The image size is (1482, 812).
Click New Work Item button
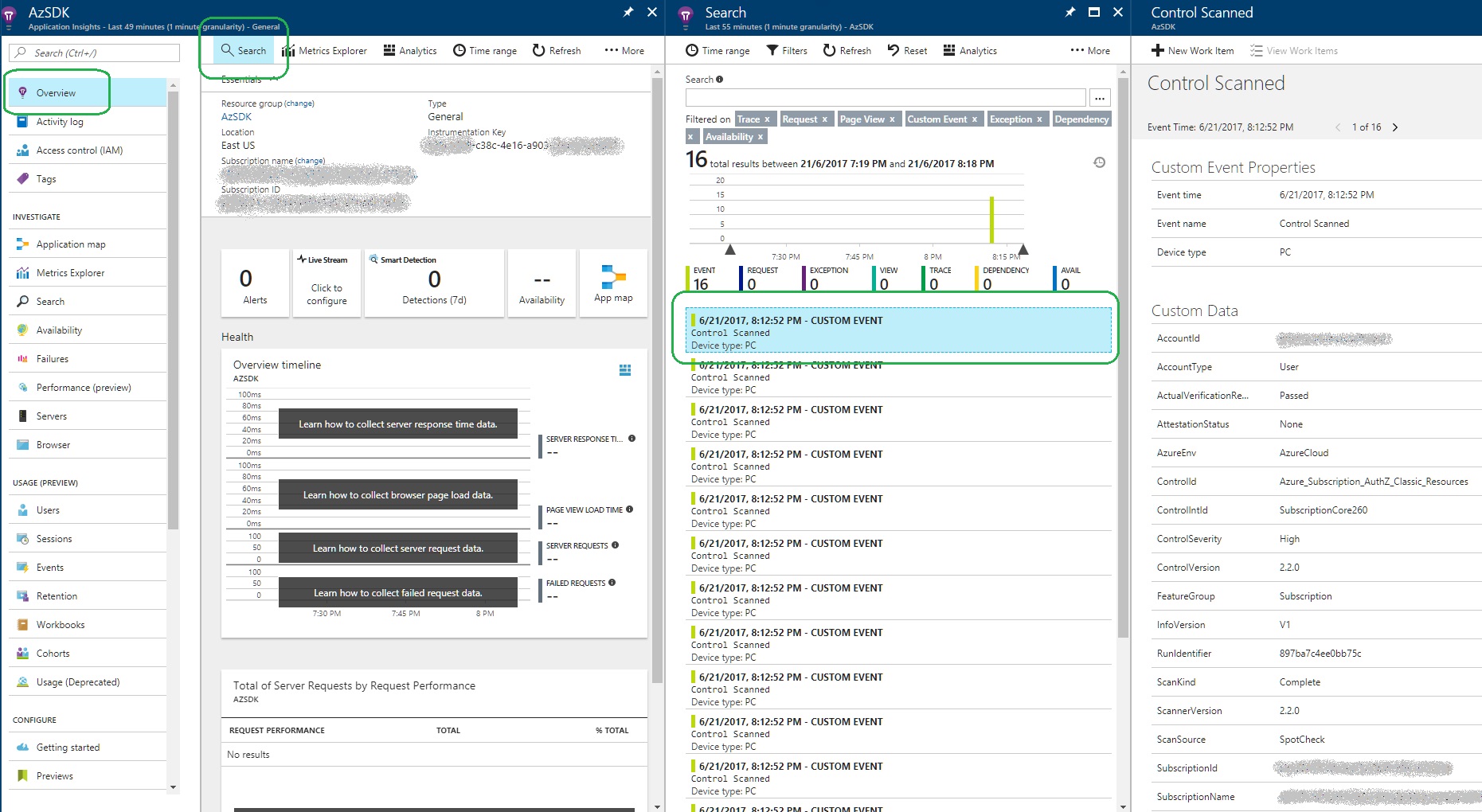pyautogui.click(x=1193, y=51)
